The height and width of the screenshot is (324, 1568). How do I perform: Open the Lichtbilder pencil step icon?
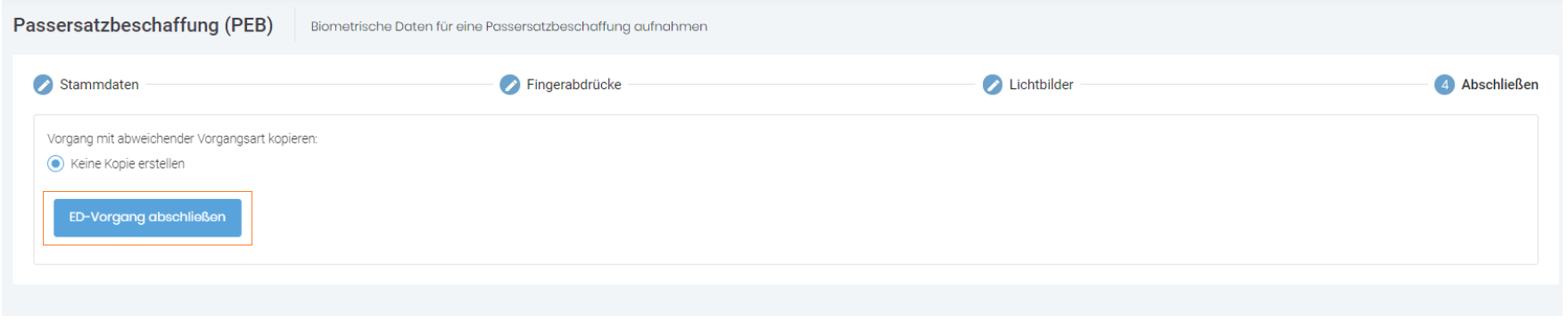992,85
